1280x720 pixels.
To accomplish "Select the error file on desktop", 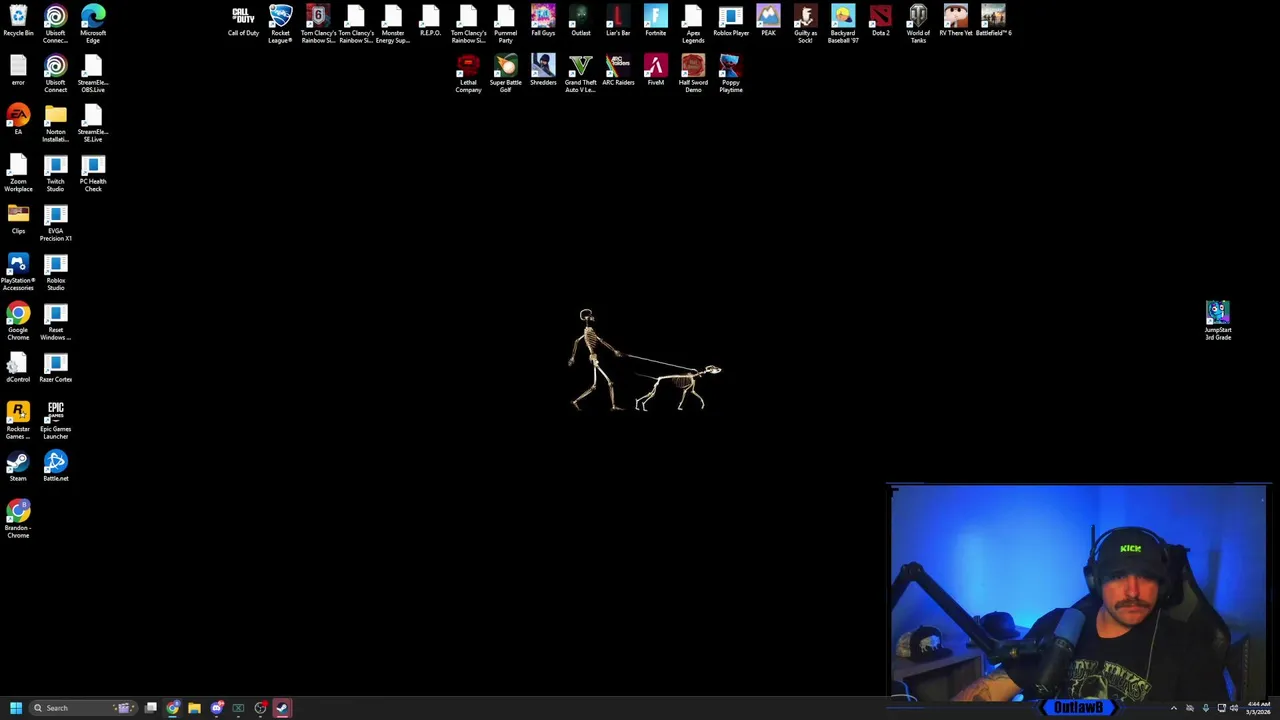I will click(18, 70).
